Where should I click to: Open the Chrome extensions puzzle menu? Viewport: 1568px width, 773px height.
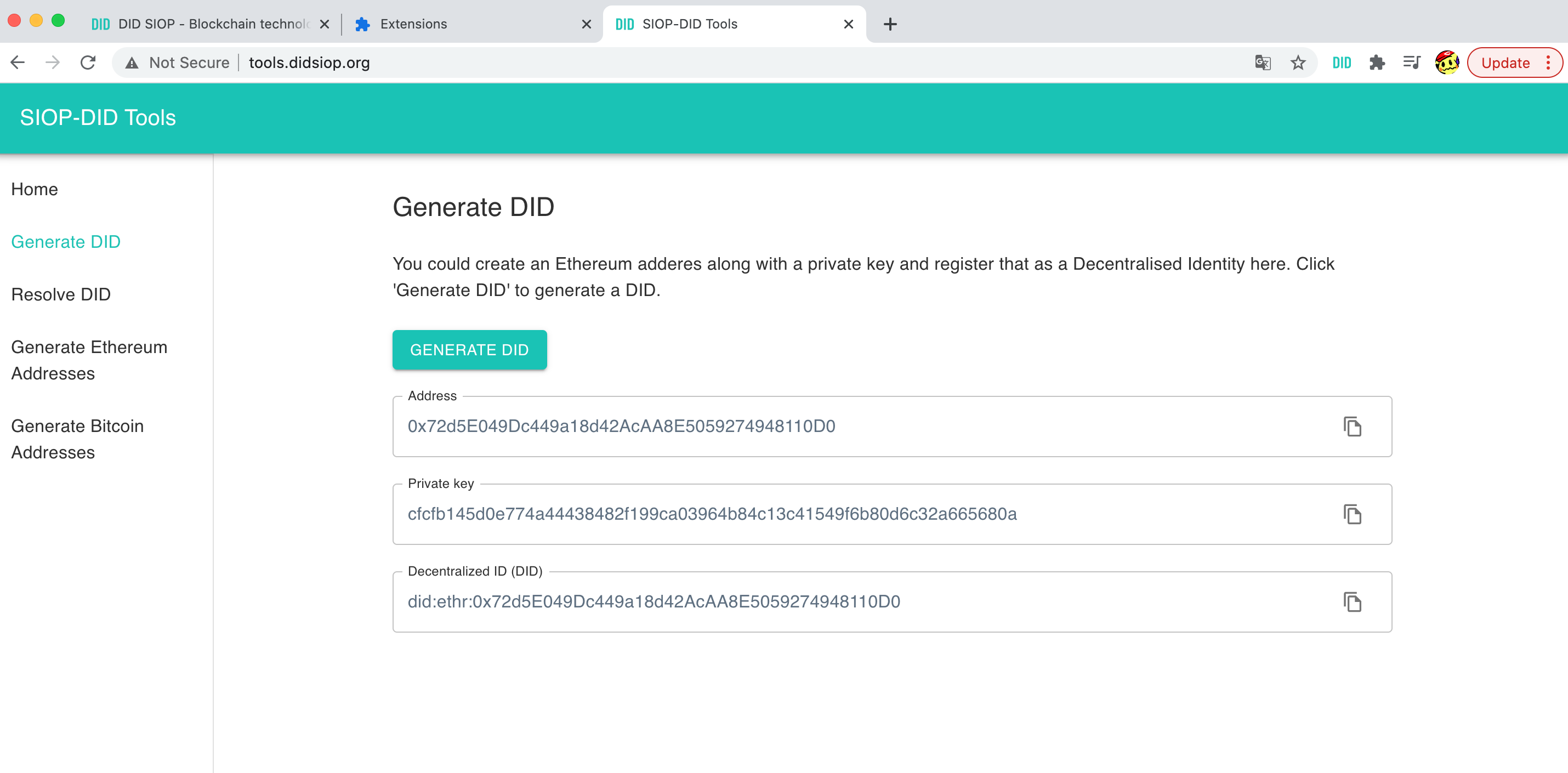point(1376,62)
